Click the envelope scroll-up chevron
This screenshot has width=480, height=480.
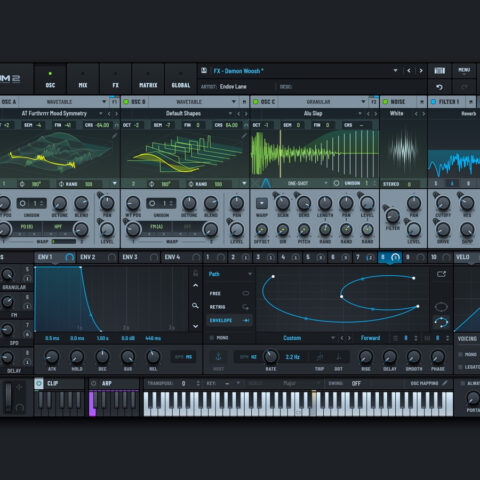coord(196,286)
